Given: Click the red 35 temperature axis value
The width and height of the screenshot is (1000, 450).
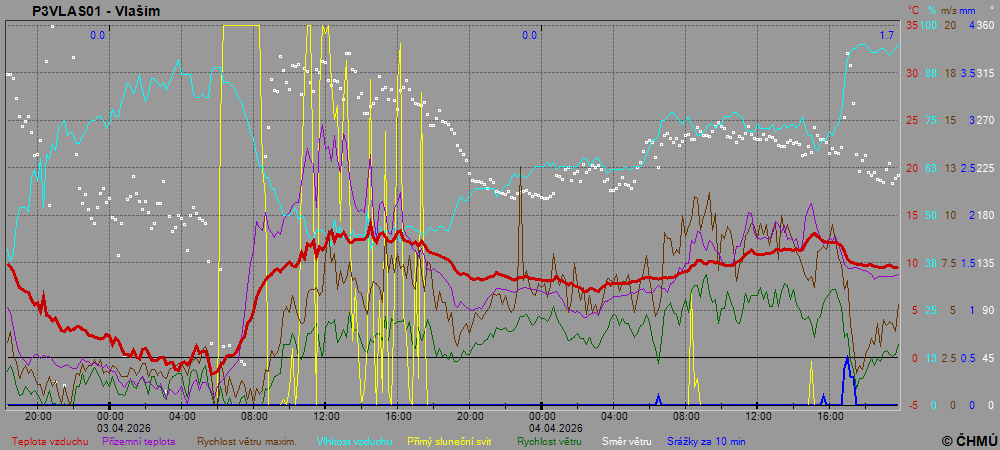Looking at the screenshot, I should click(912, 25).
